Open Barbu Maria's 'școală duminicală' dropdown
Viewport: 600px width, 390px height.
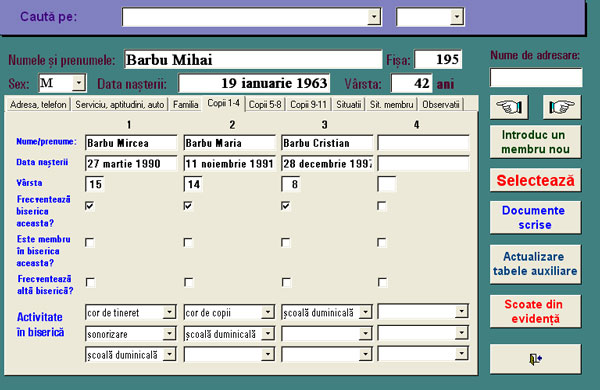pyautogui.click(x=268, y=333)
